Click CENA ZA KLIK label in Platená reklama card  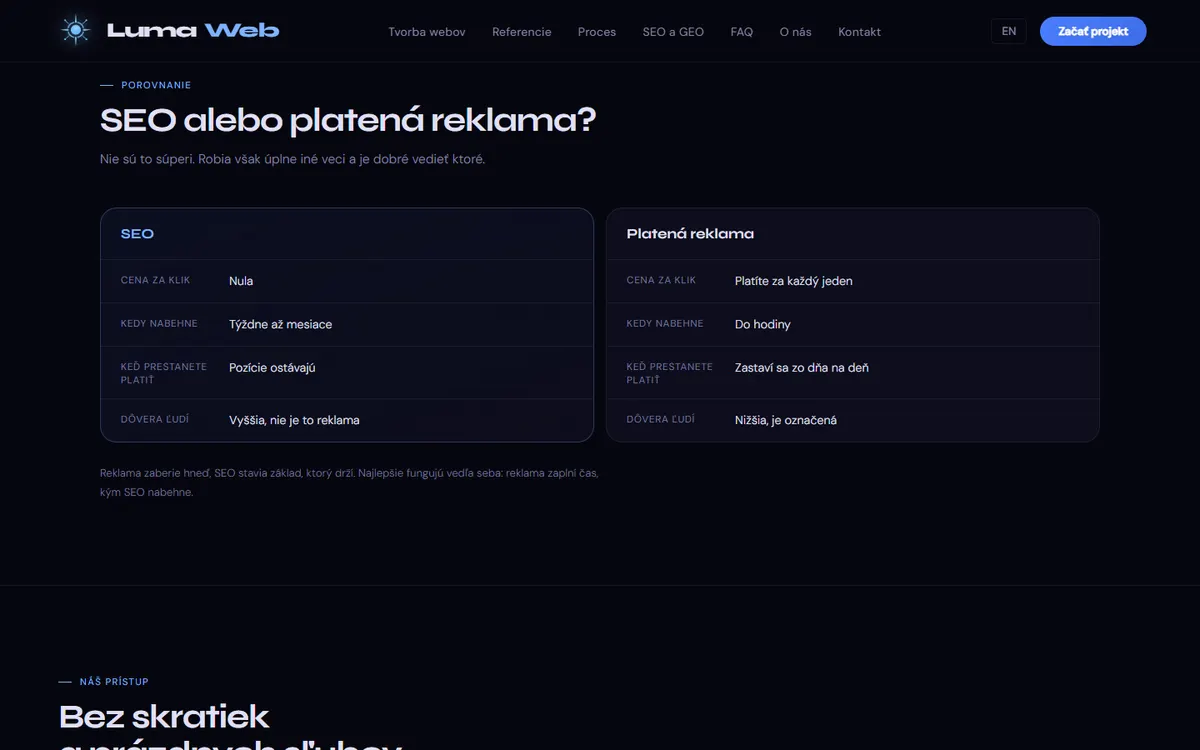tap(662, 280)
